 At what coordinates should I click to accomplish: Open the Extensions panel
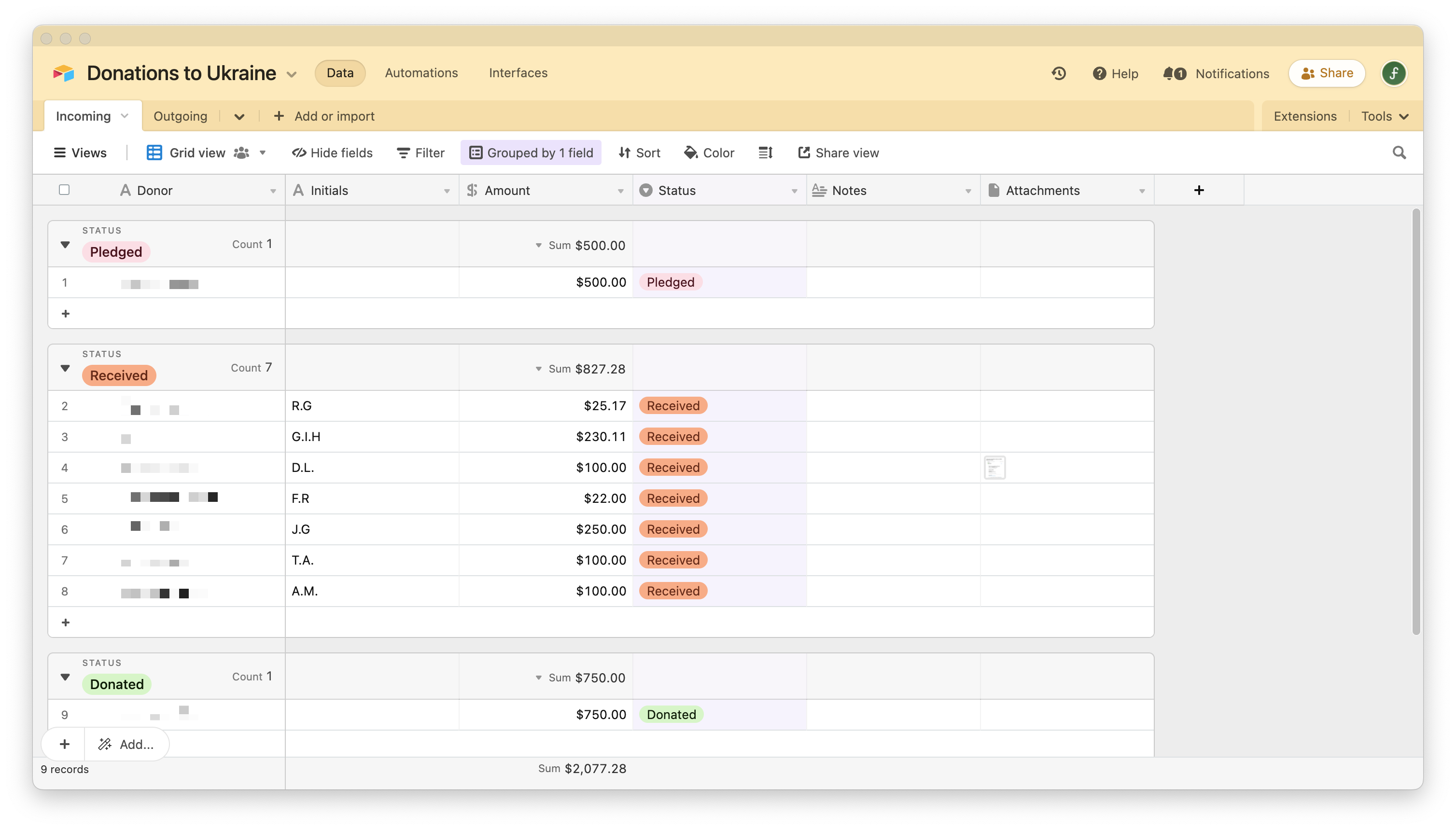coord(1305,116)
